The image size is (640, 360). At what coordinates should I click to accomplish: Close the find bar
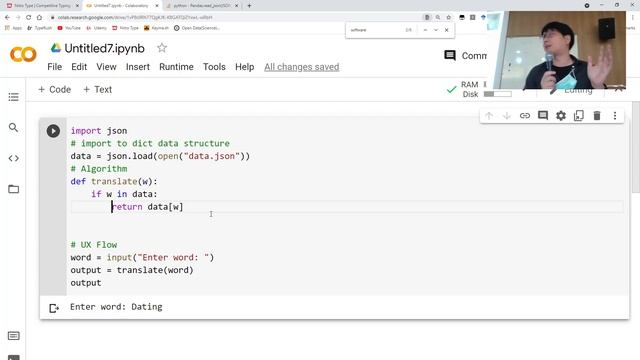pyautogui.click(x=447, y=30)
